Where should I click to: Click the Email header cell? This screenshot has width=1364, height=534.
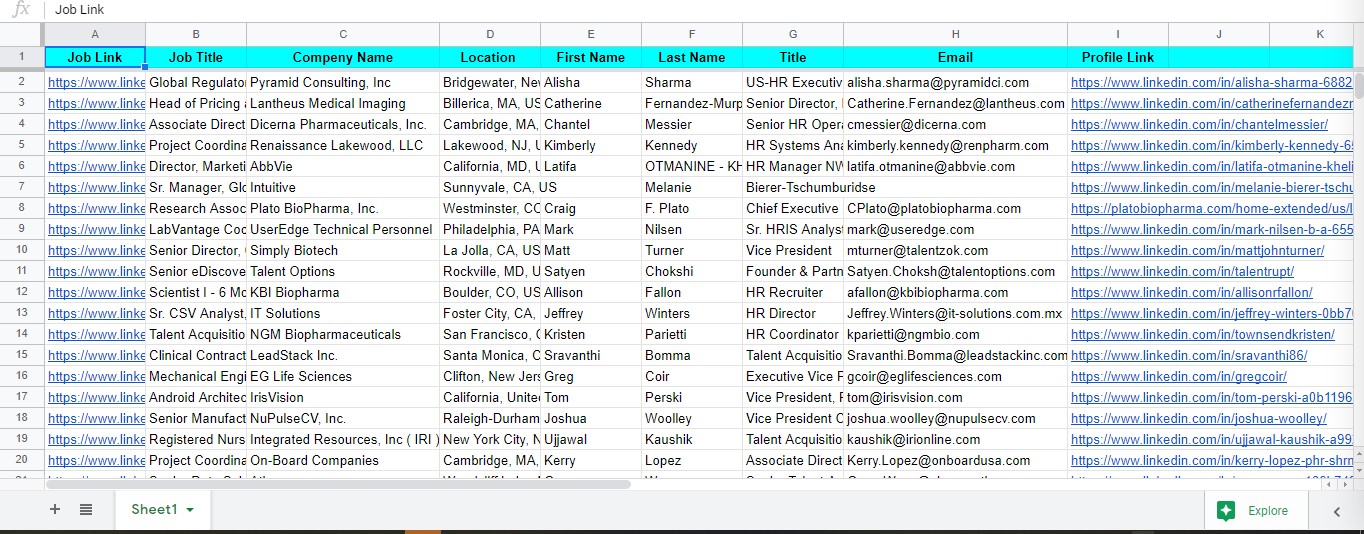click(x=955, y=57)
